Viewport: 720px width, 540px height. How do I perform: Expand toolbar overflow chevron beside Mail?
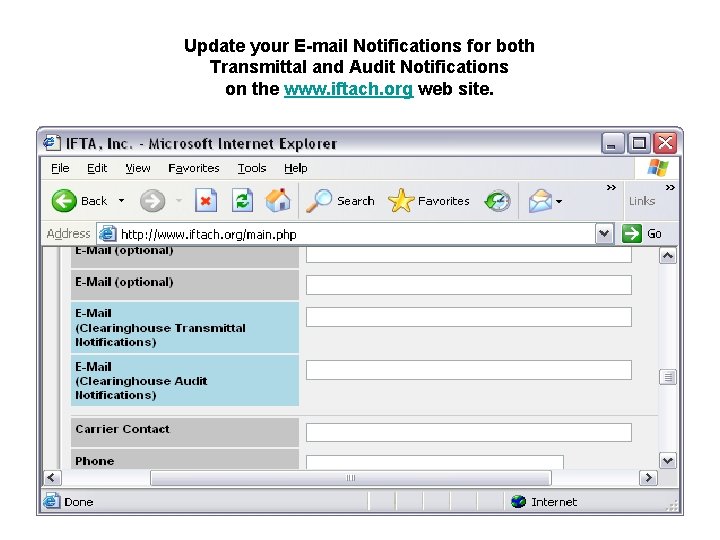611,187
